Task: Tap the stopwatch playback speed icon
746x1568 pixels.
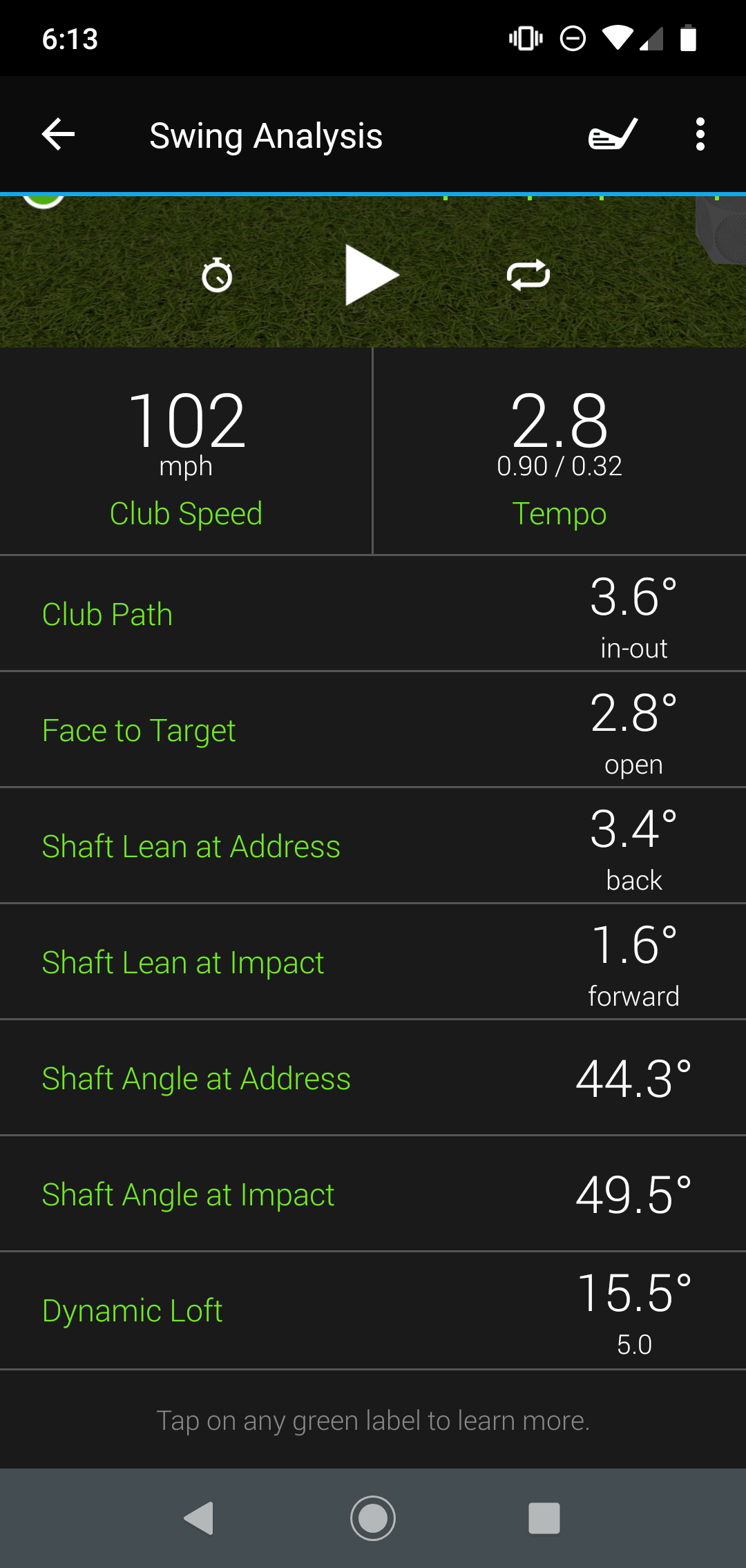Action: tap(218, 274)
